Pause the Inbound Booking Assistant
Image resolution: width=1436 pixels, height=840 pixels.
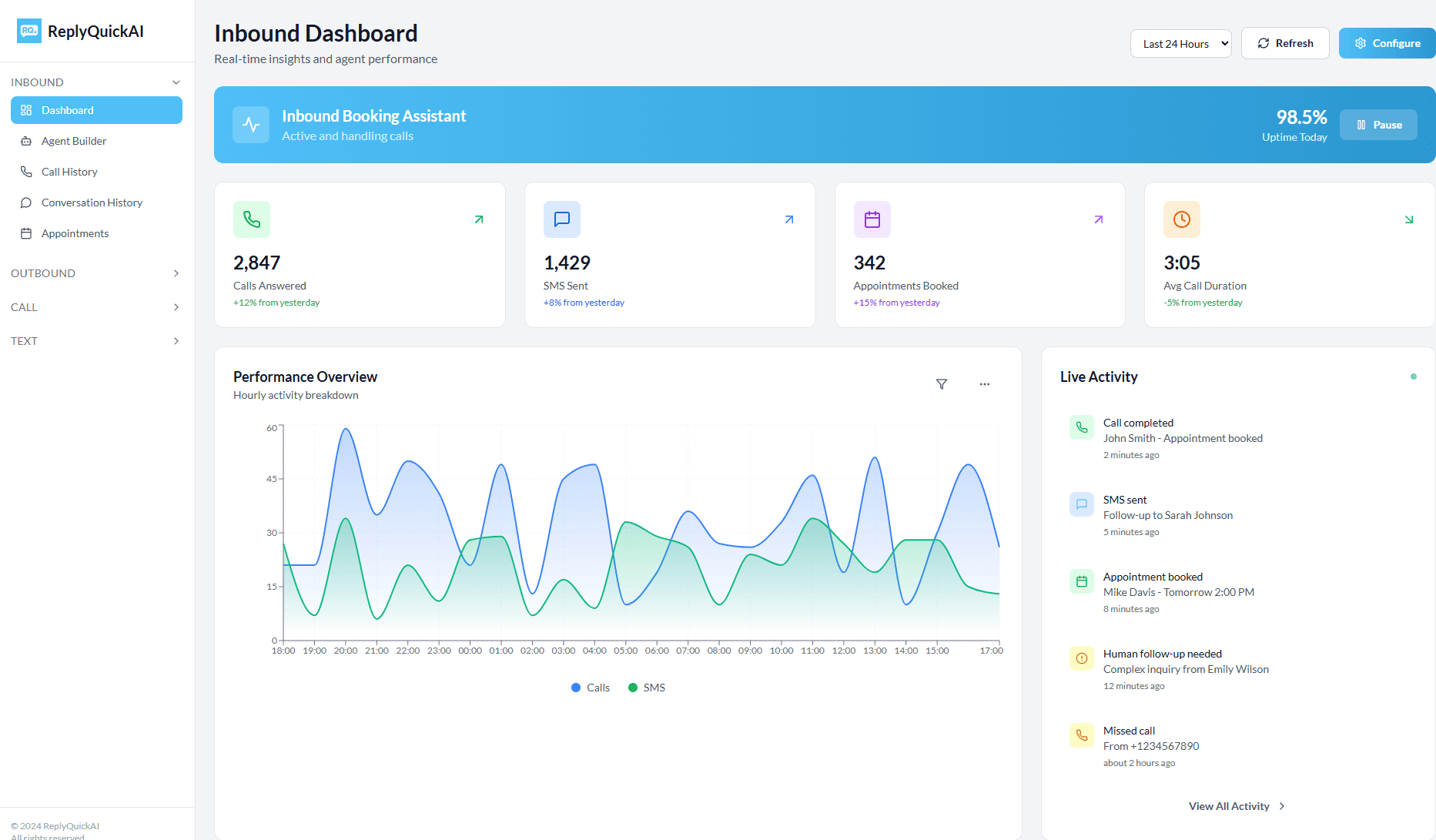coord(1378,124)
